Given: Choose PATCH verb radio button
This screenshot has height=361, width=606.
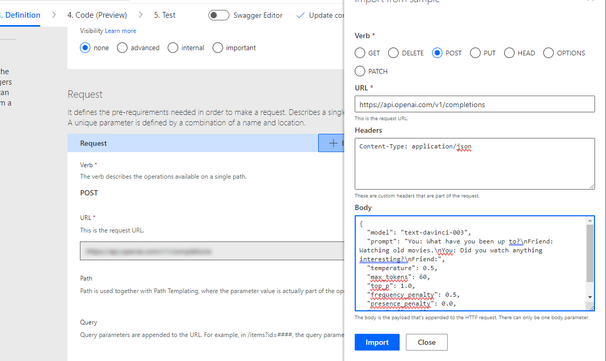Looking at the screenshot, I should [x=360, y=71].
